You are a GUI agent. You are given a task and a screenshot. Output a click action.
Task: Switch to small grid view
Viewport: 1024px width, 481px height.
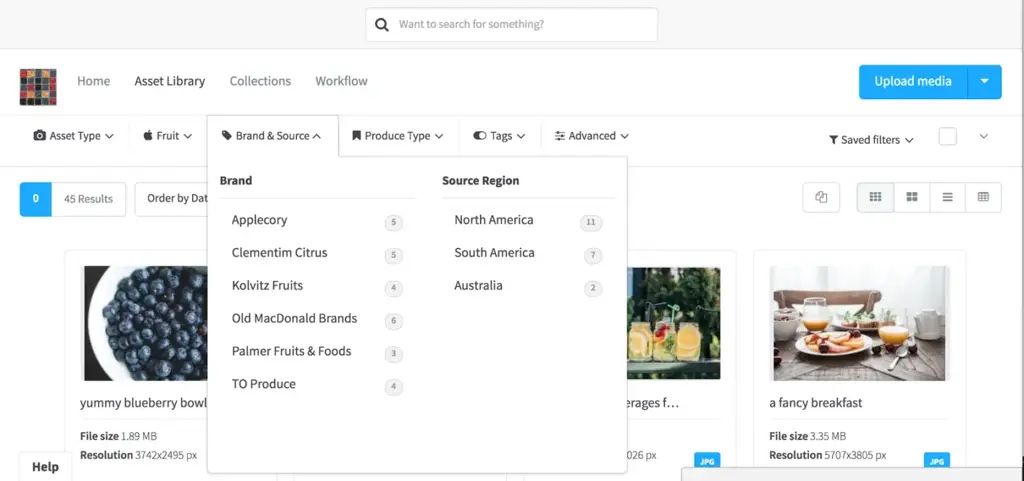pos(875,198)
